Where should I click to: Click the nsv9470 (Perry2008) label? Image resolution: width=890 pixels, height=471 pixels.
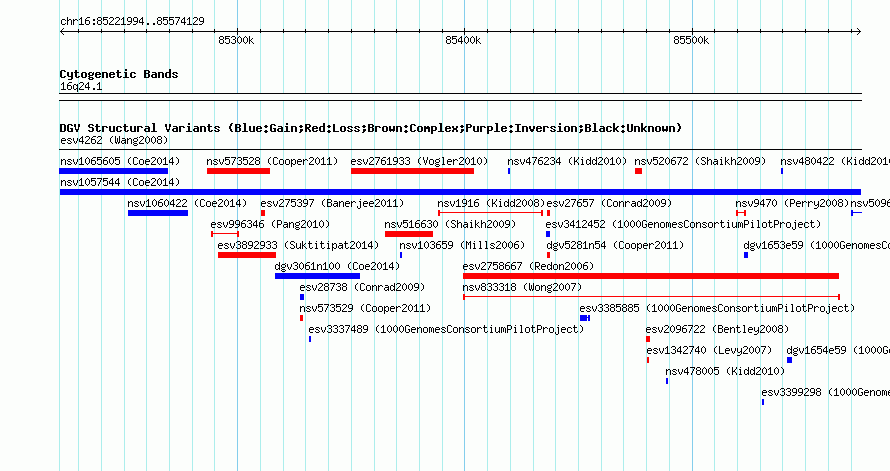(792, 203)
